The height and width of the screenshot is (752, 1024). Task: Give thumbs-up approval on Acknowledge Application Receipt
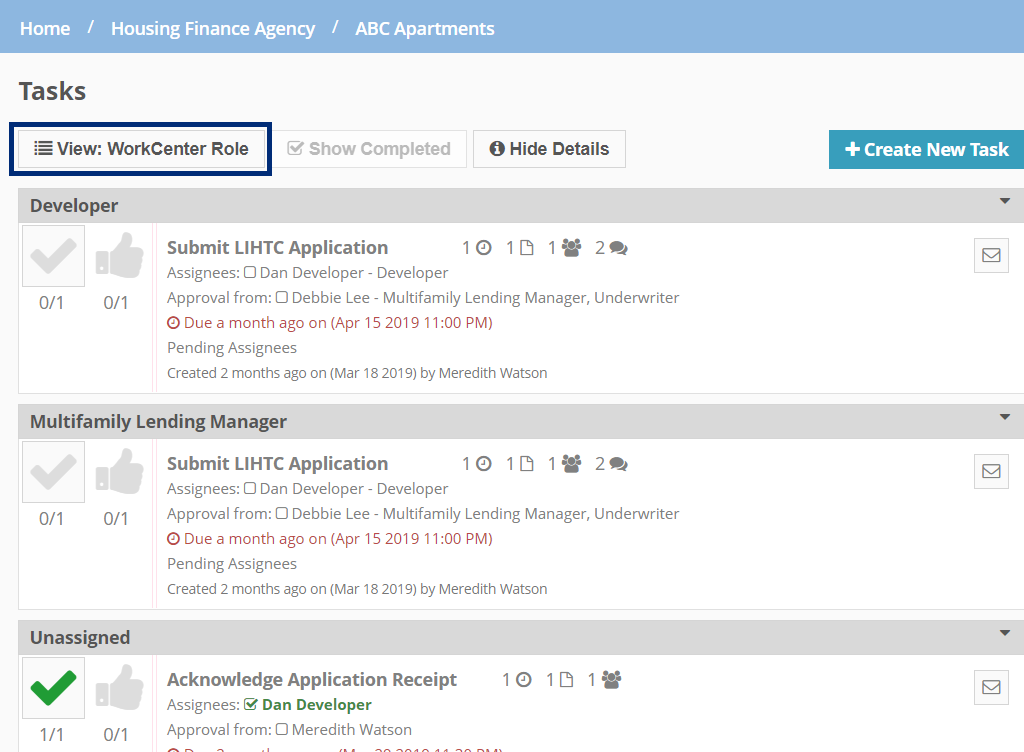pyautogui.click(x=119, y=687)
